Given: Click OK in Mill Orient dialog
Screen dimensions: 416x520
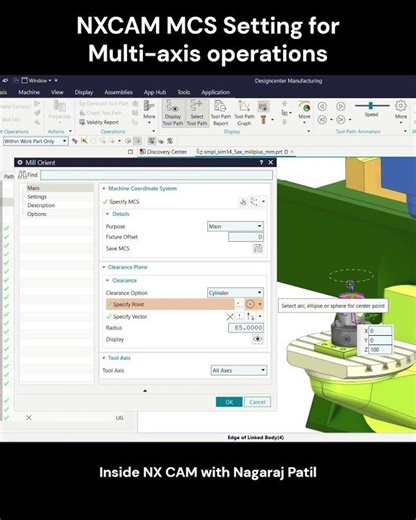Looking at the screenshot, I should click(229, 402).
